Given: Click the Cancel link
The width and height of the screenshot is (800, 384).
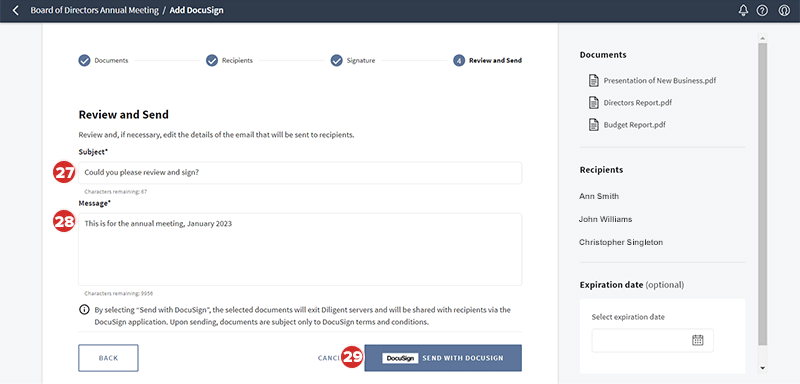Looking at the screenshot, I should pos(329,358).
